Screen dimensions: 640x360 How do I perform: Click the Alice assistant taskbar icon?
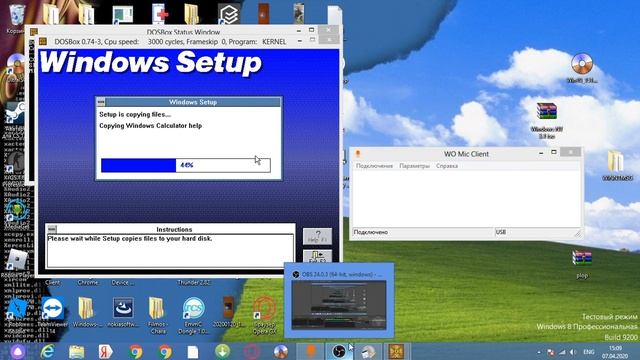coord(18,351)
